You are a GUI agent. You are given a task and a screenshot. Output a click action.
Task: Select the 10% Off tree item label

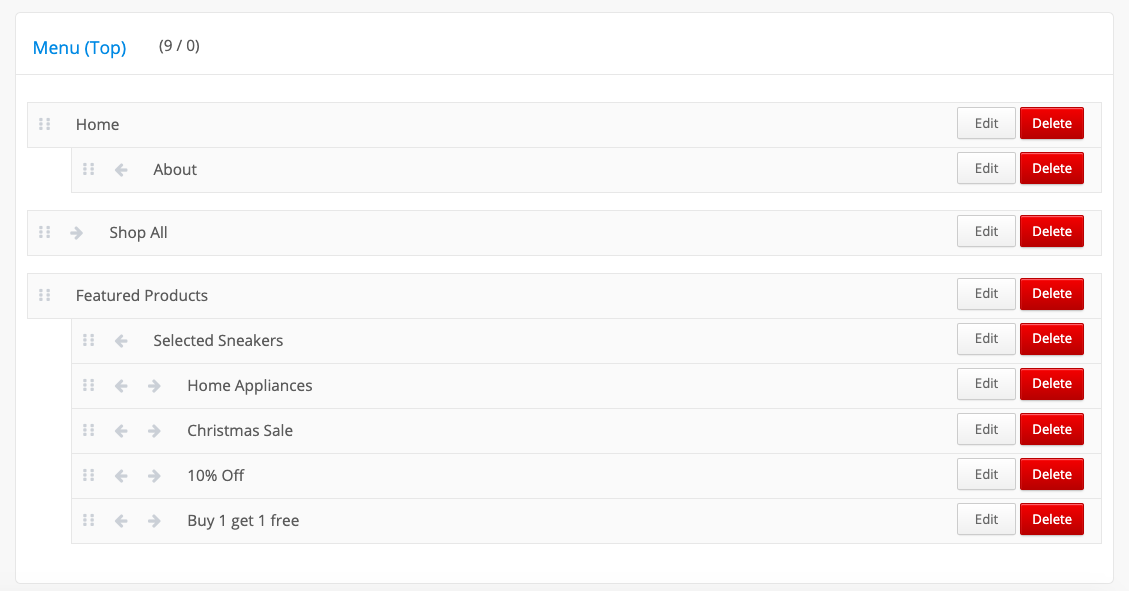pos(215,476)
